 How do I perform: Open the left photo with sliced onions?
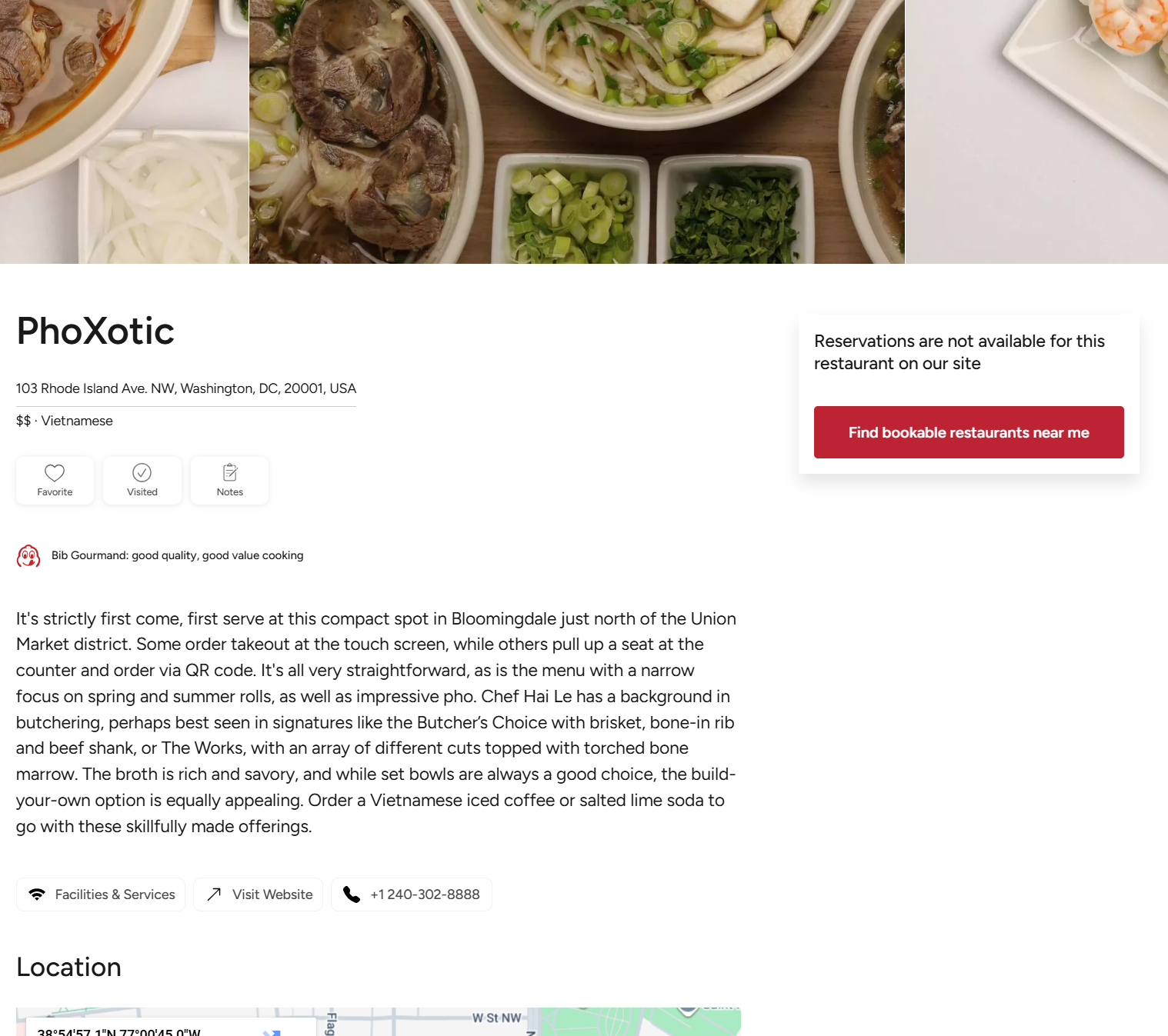pyautogui.click(x=124, y=132)
